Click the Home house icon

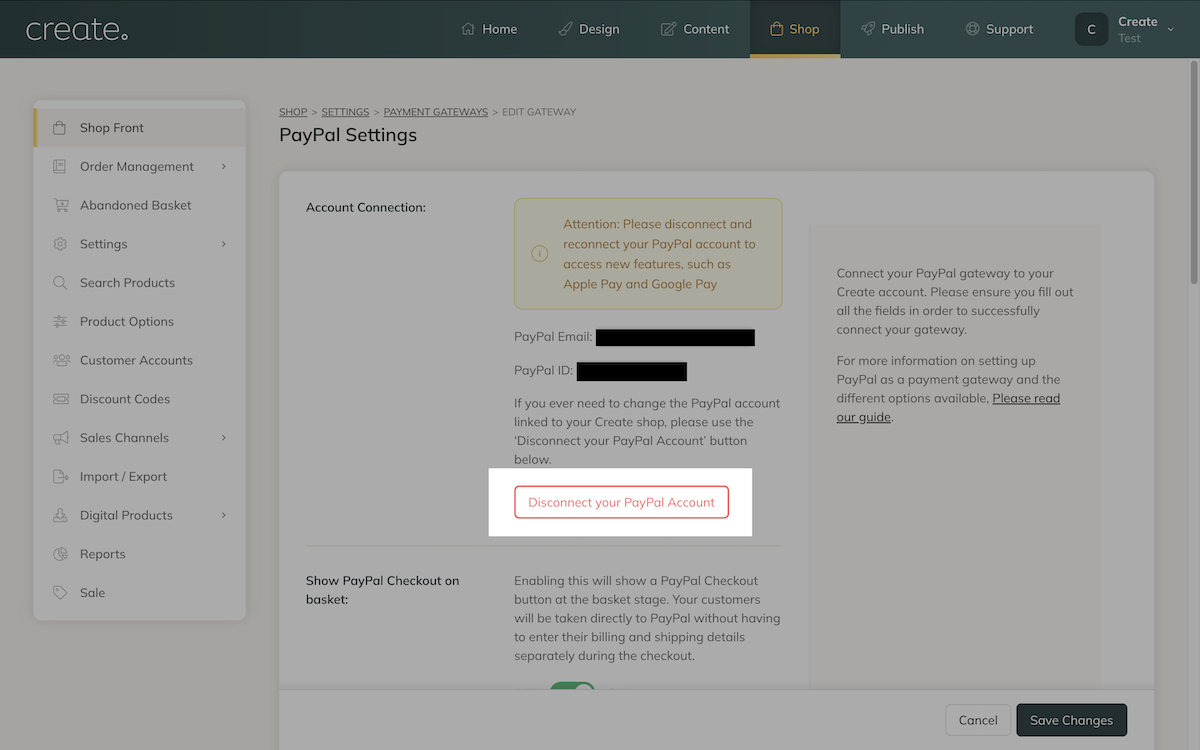[468, 29]
